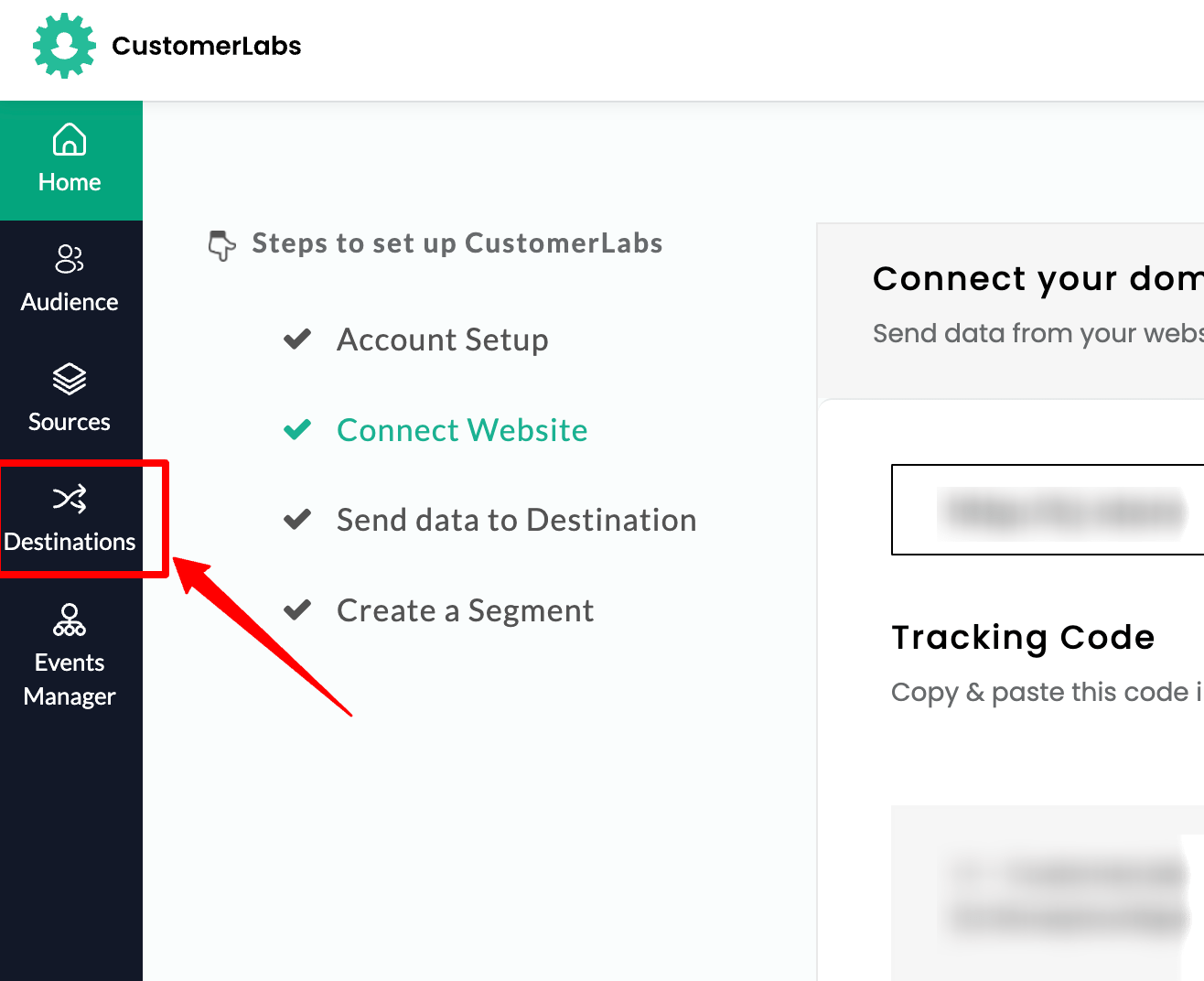Click the domain input field

(x=1048, y=510)
